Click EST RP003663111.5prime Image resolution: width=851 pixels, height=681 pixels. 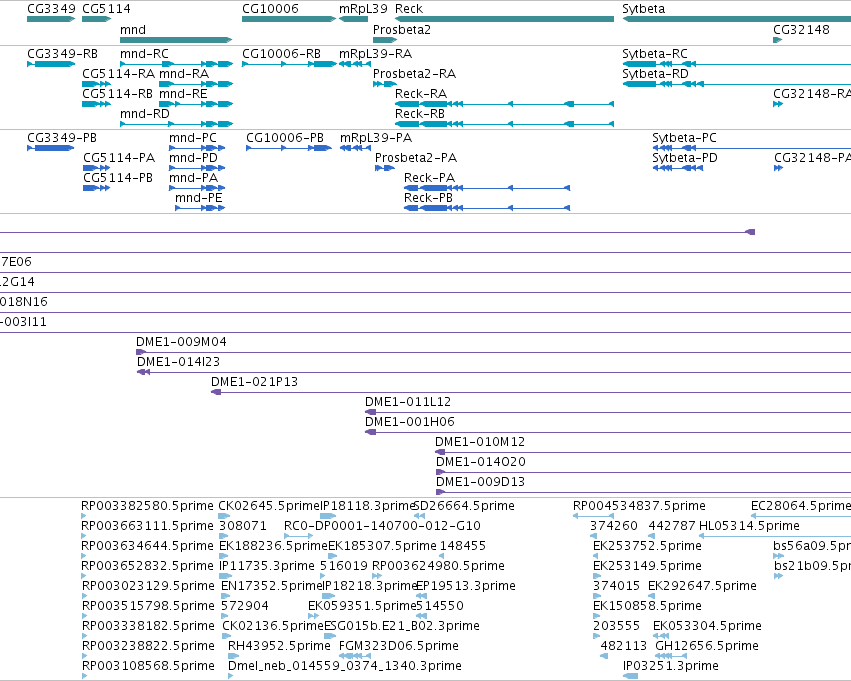coord(147,526)
